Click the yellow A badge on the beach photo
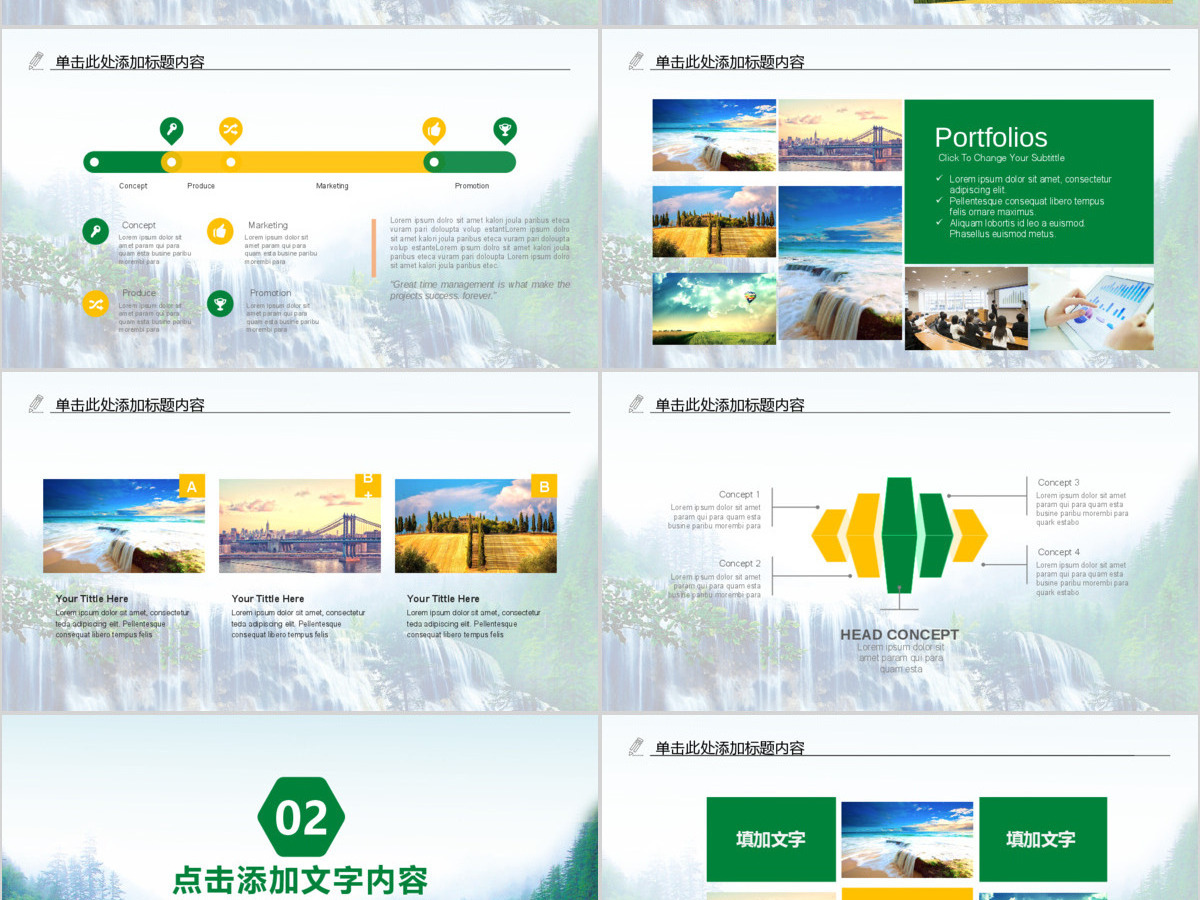This screenshot has width=1200, height=900. tap(192, 487)
